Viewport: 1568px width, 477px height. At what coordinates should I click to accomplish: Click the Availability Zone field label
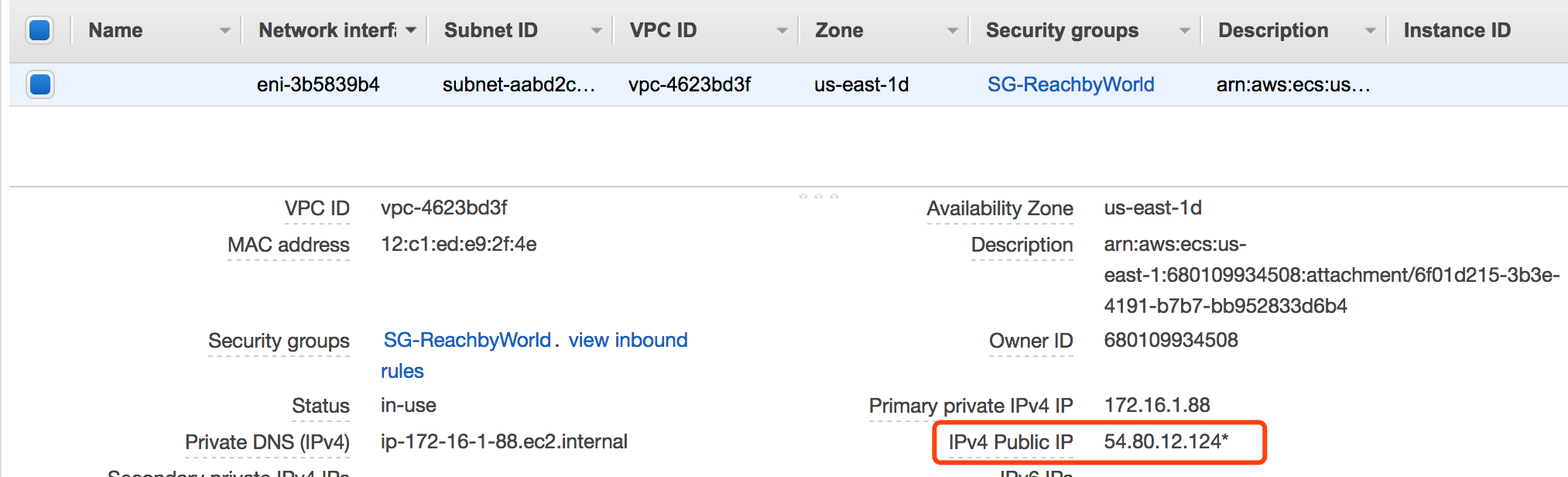coord(999,208)
